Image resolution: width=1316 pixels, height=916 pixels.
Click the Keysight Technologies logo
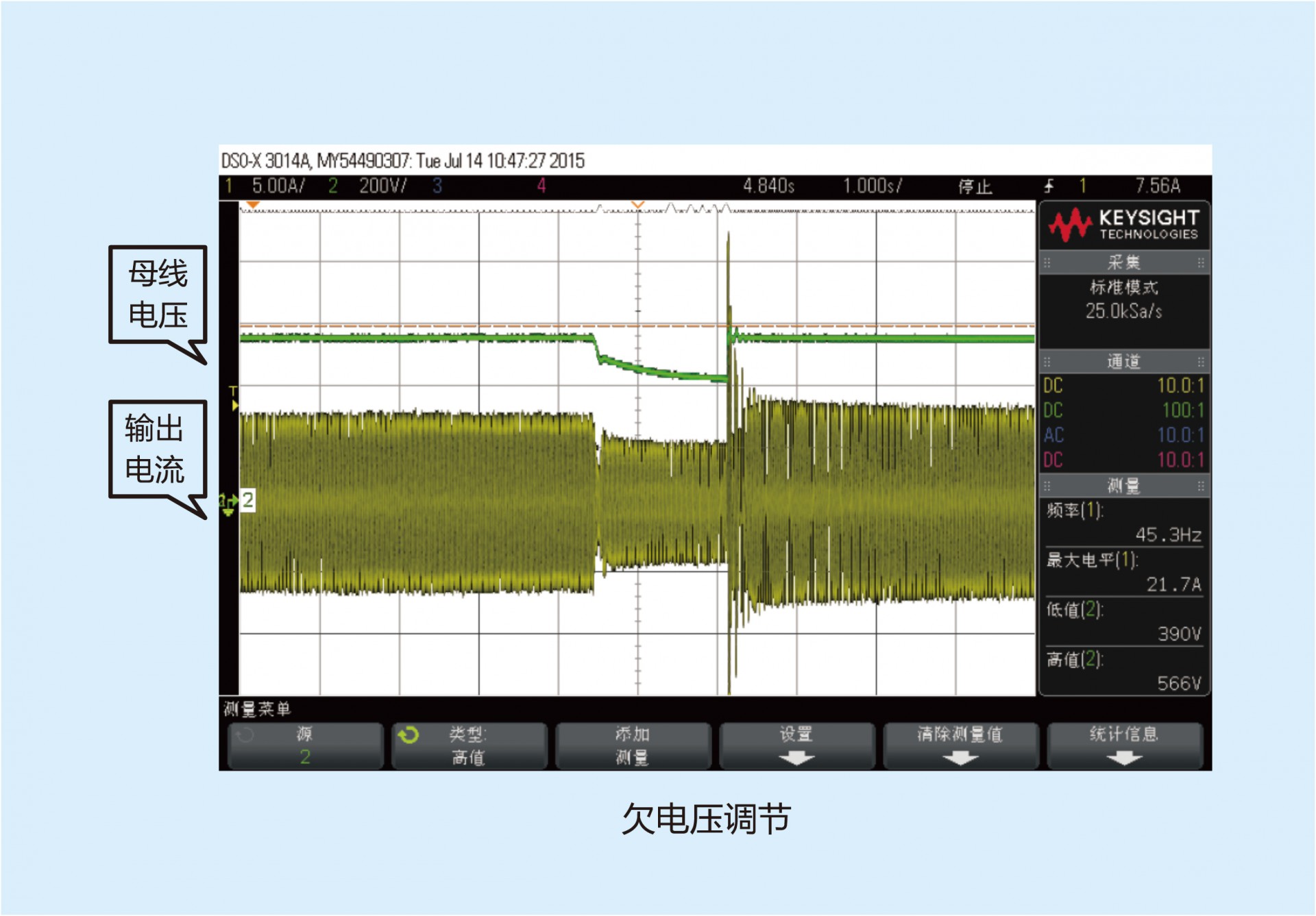point(1124,225)
